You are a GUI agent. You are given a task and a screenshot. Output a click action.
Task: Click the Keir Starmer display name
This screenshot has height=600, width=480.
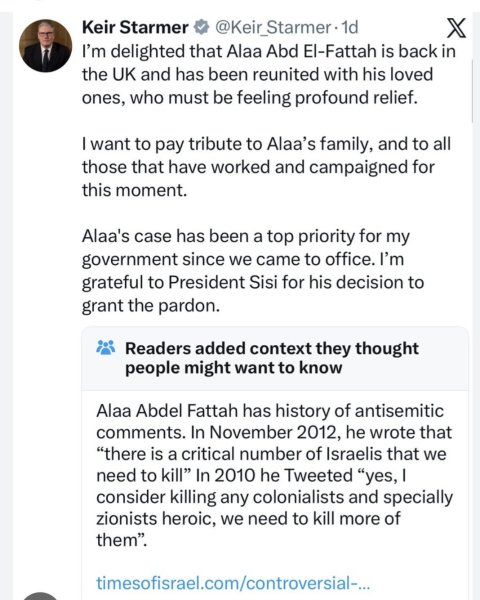tap(135, 28)
